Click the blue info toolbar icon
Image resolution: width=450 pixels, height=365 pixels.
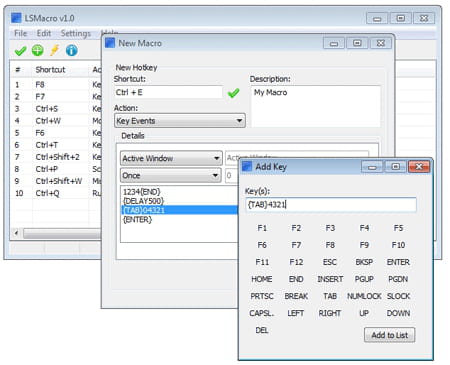click(x=72, y=51)
